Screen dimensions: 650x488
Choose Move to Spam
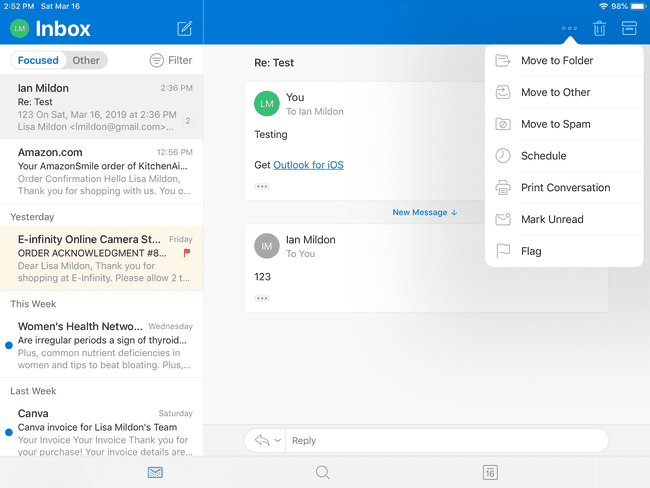coord(564,124)
